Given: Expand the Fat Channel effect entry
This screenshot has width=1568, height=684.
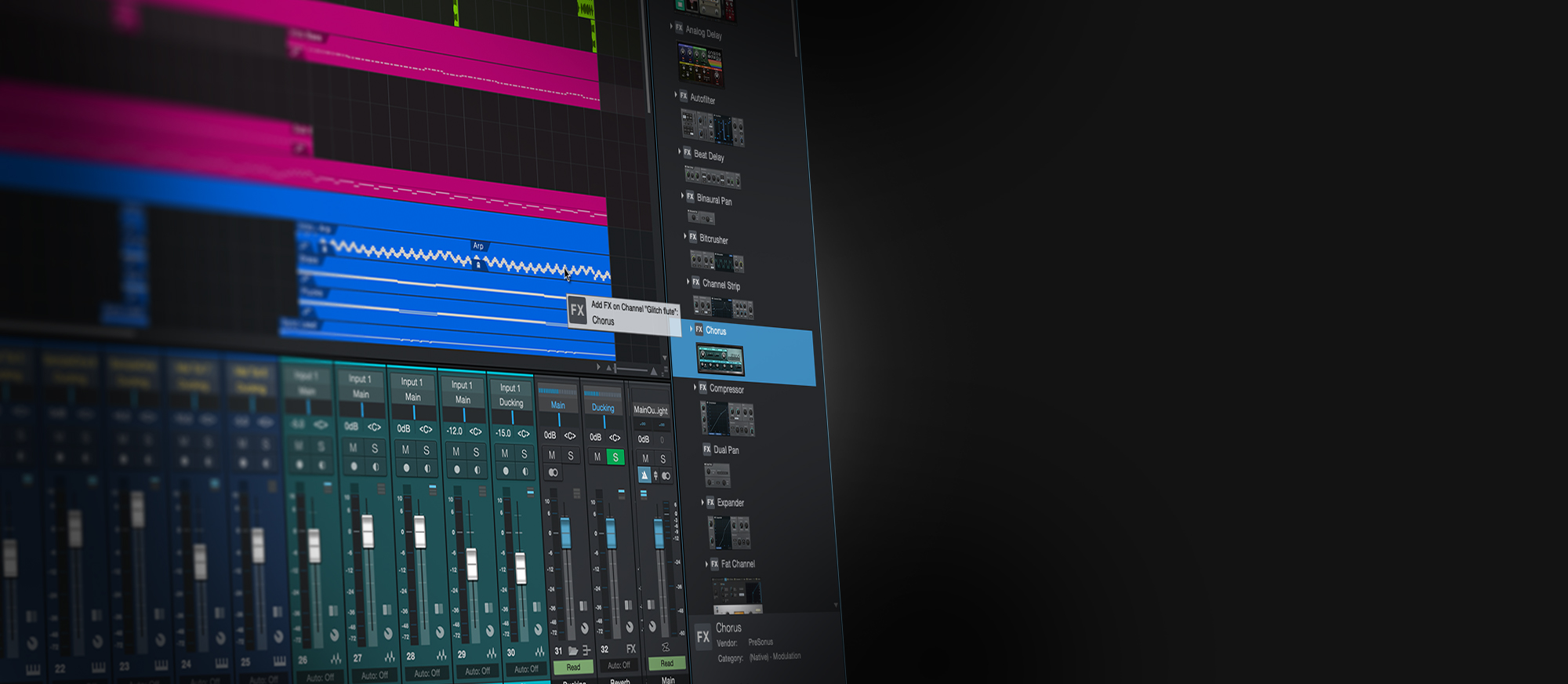Looking at the screenshot, I should [x=706, y=563].
